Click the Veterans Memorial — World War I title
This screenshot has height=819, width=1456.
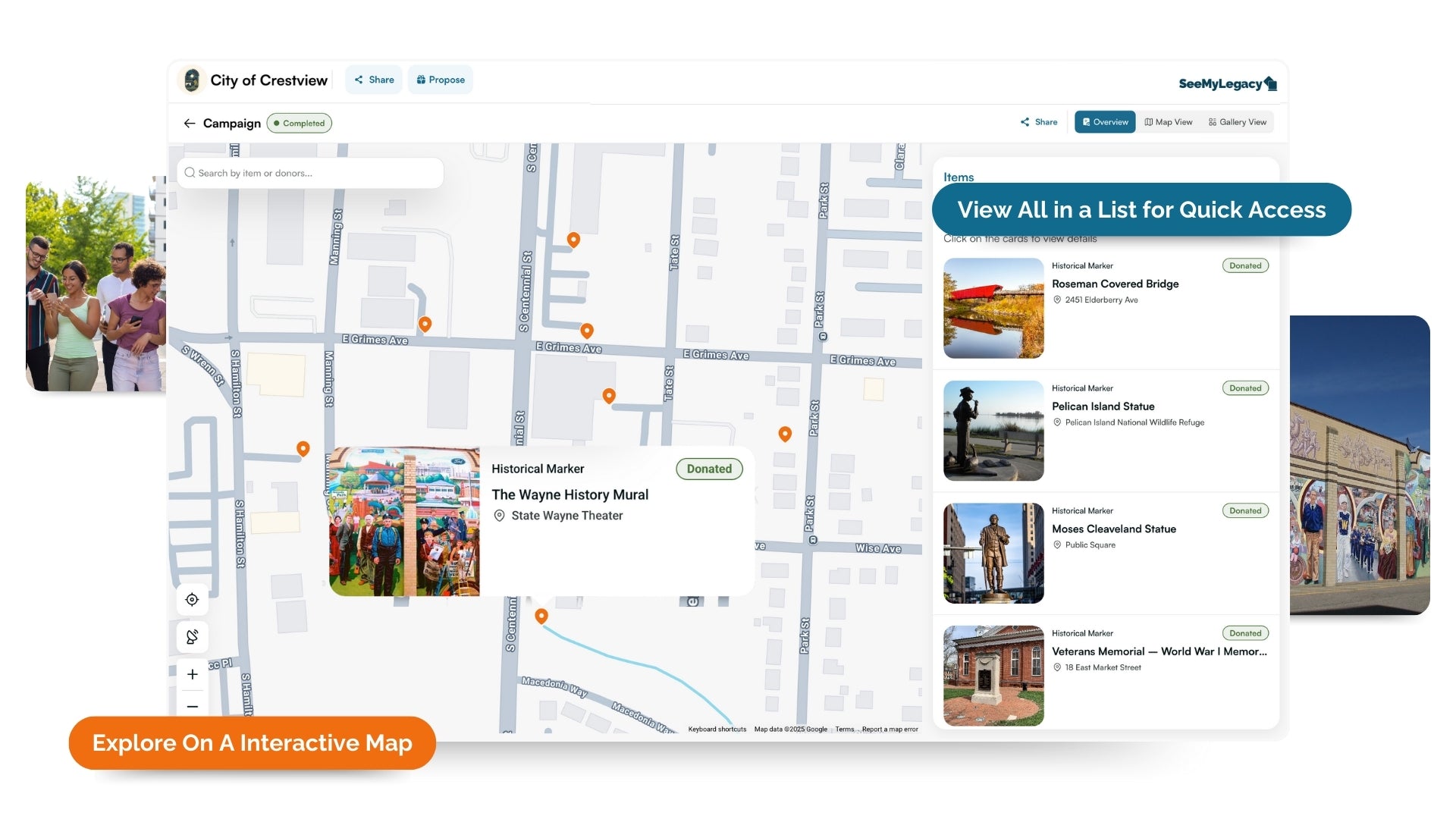click(x=1159, y=651)
